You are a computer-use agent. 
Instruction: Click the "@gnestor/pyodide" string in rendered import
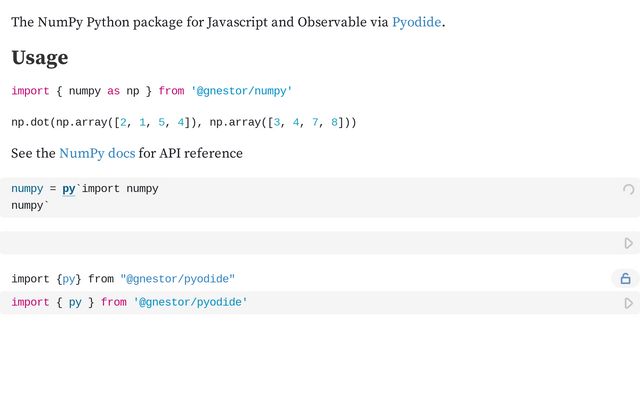pos(178,279)
